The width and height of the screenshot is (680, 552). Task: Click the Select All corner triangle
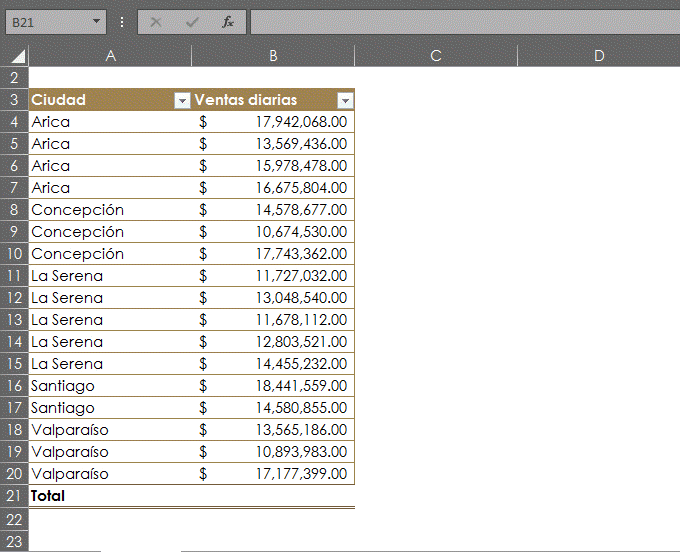18,56
